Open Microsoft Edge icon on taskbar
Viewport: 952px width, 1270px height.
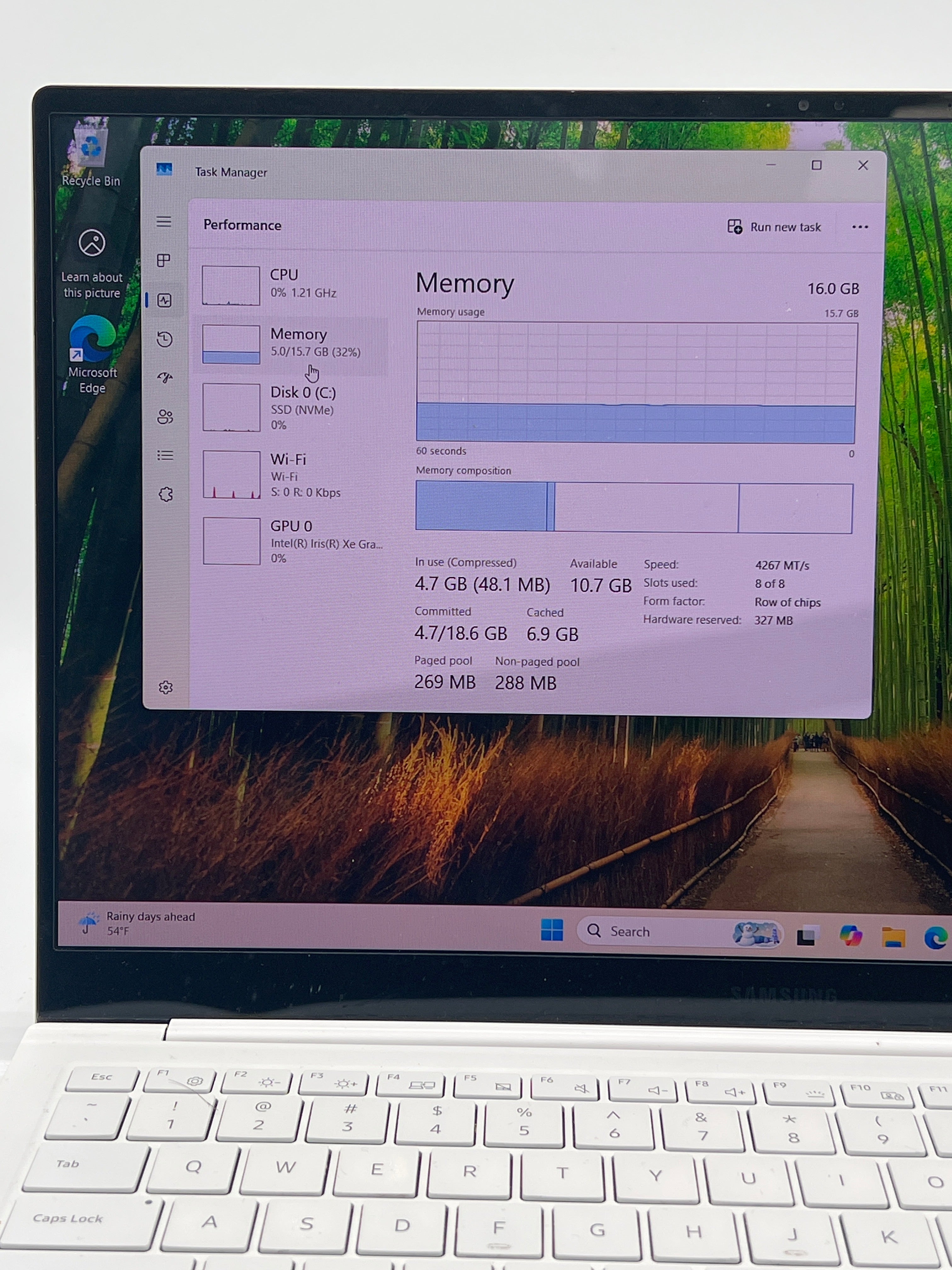pos(936,938)
